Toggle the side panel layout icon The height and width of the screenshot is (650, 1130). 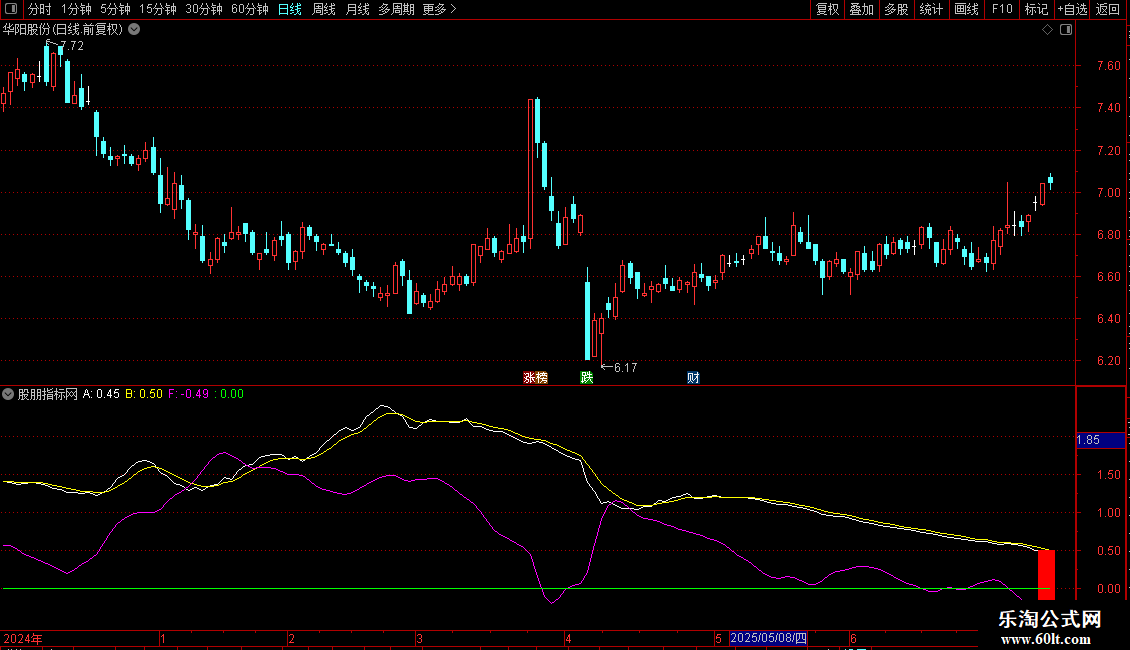(x=1065, y=30)
